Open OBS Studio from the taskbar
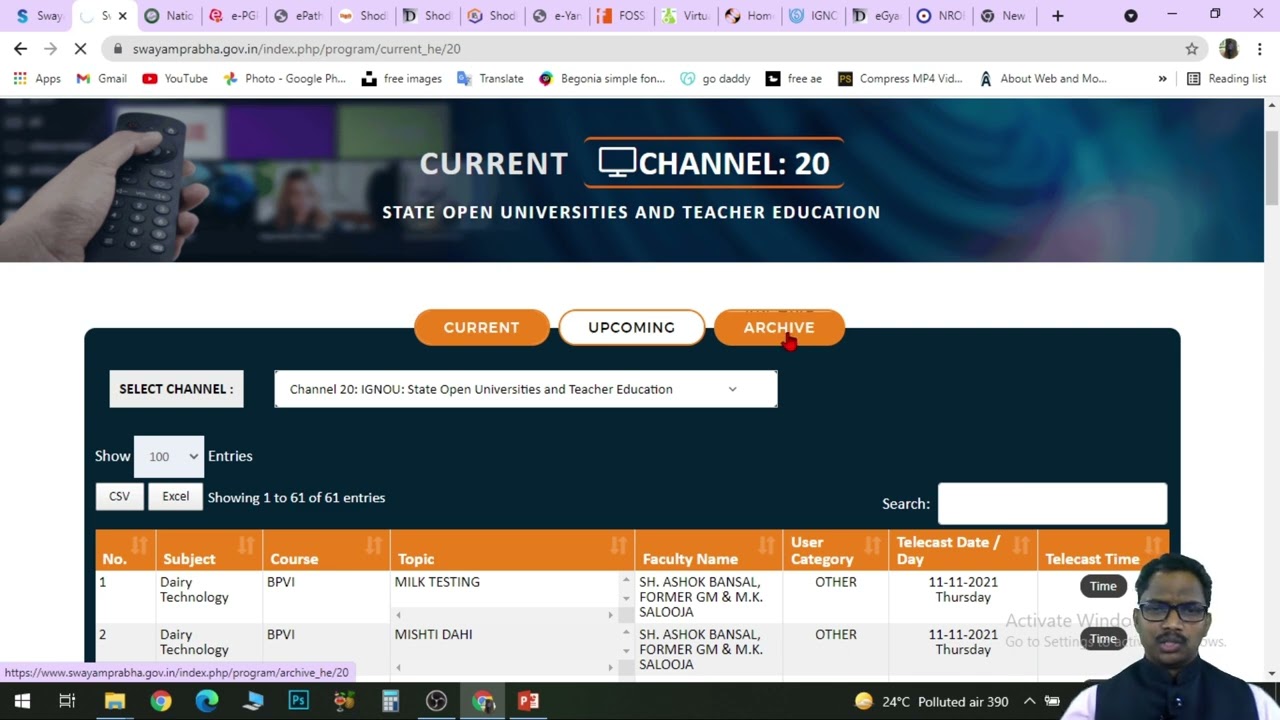The image size is (1280, 720). click(x=436, y=701)
